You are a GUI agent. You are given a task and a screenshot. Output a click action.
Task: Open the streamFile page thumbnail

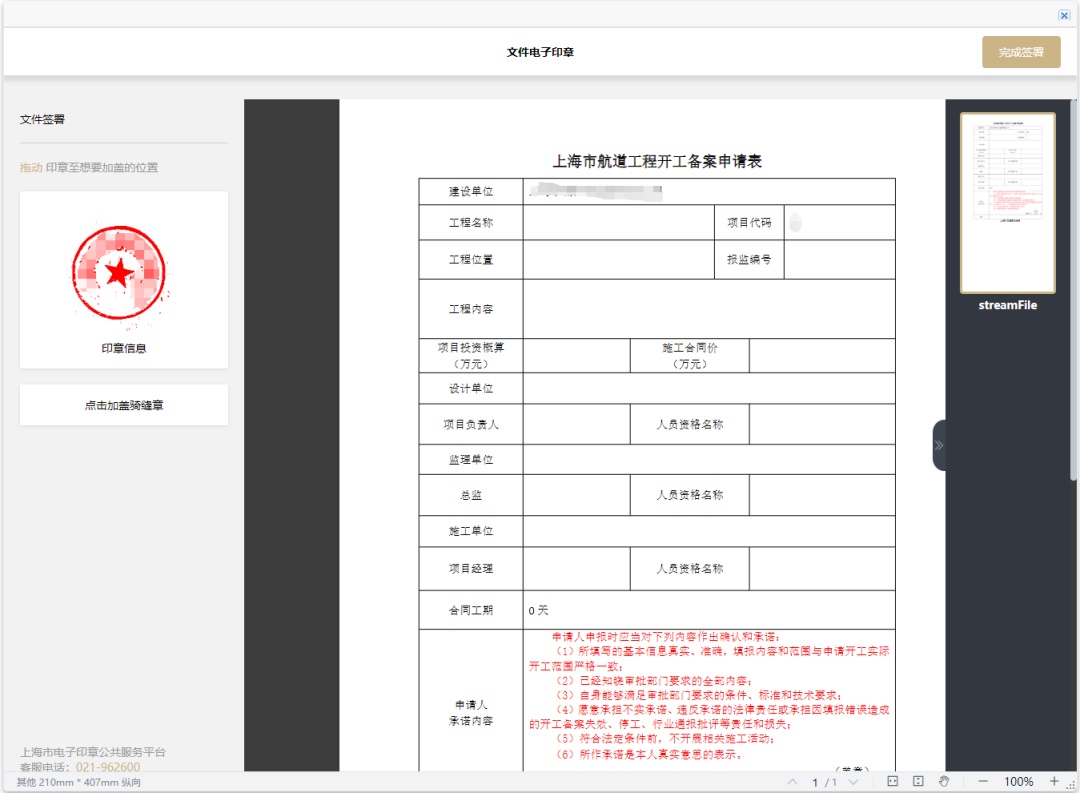(x=1007, y=203)
